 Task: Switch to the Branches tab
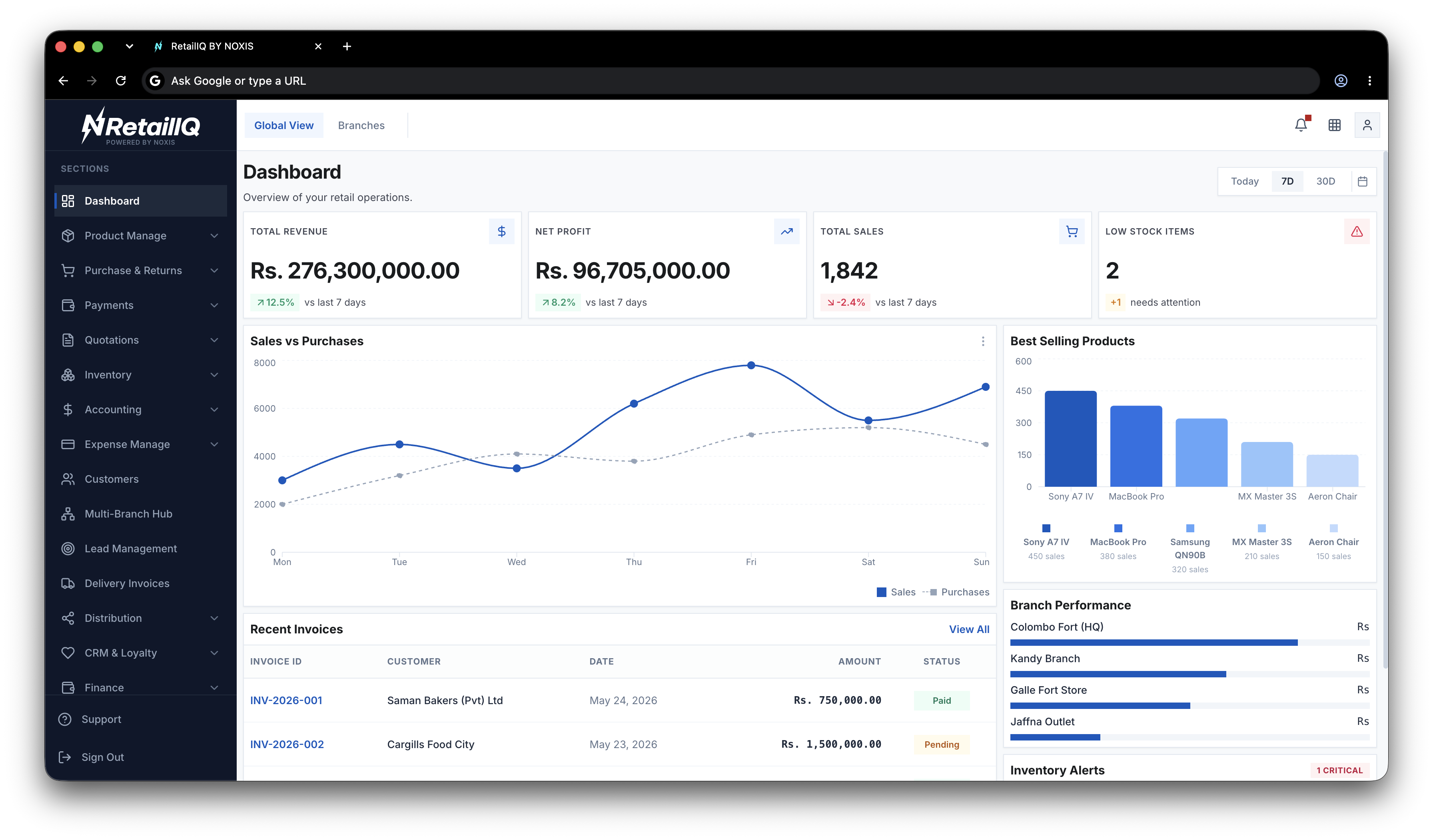pyautogui.click(x=361, y=125)
